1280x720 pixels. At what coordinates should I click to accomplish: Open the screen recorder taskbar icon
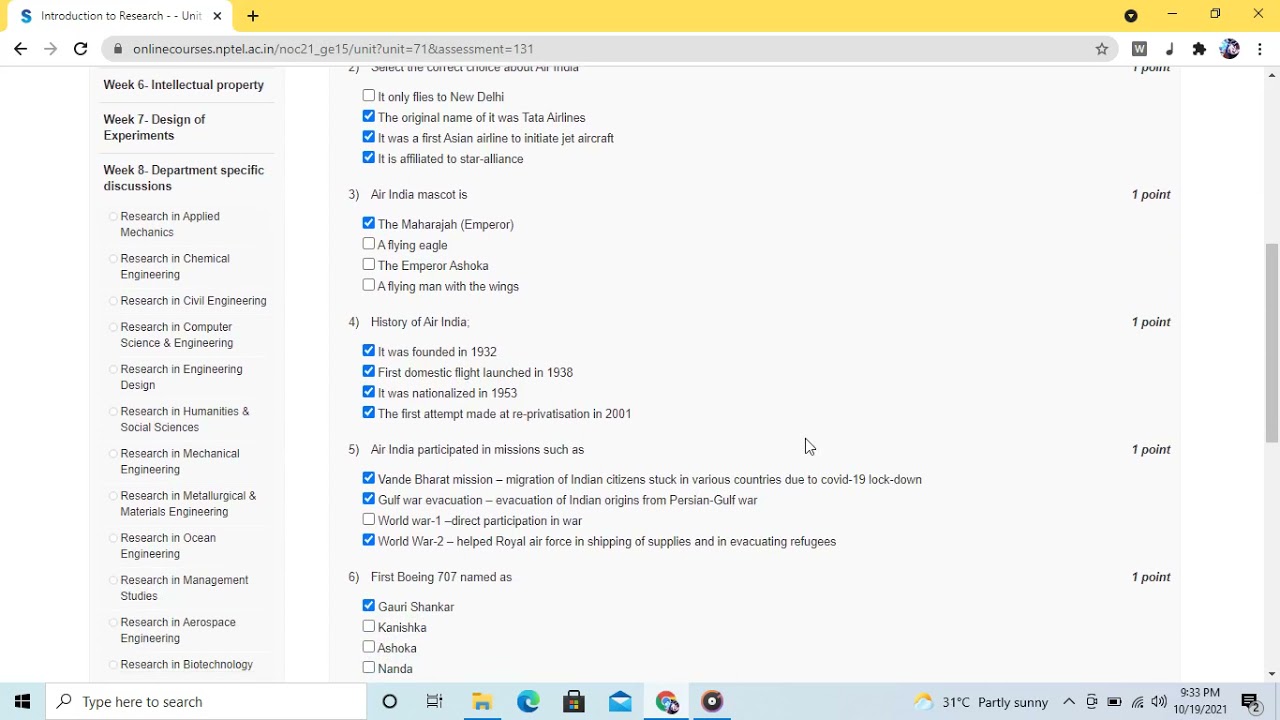(x=712, y=702)
